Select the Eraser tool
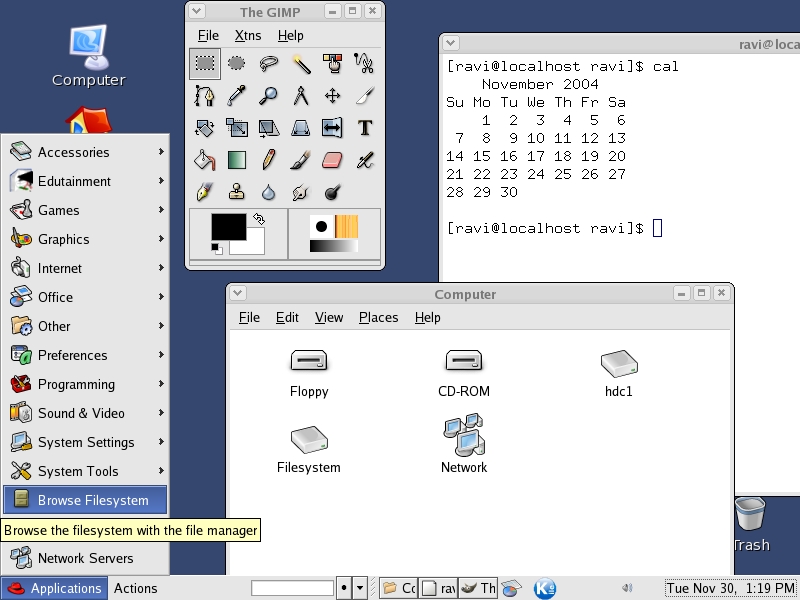 click(333, 160)
